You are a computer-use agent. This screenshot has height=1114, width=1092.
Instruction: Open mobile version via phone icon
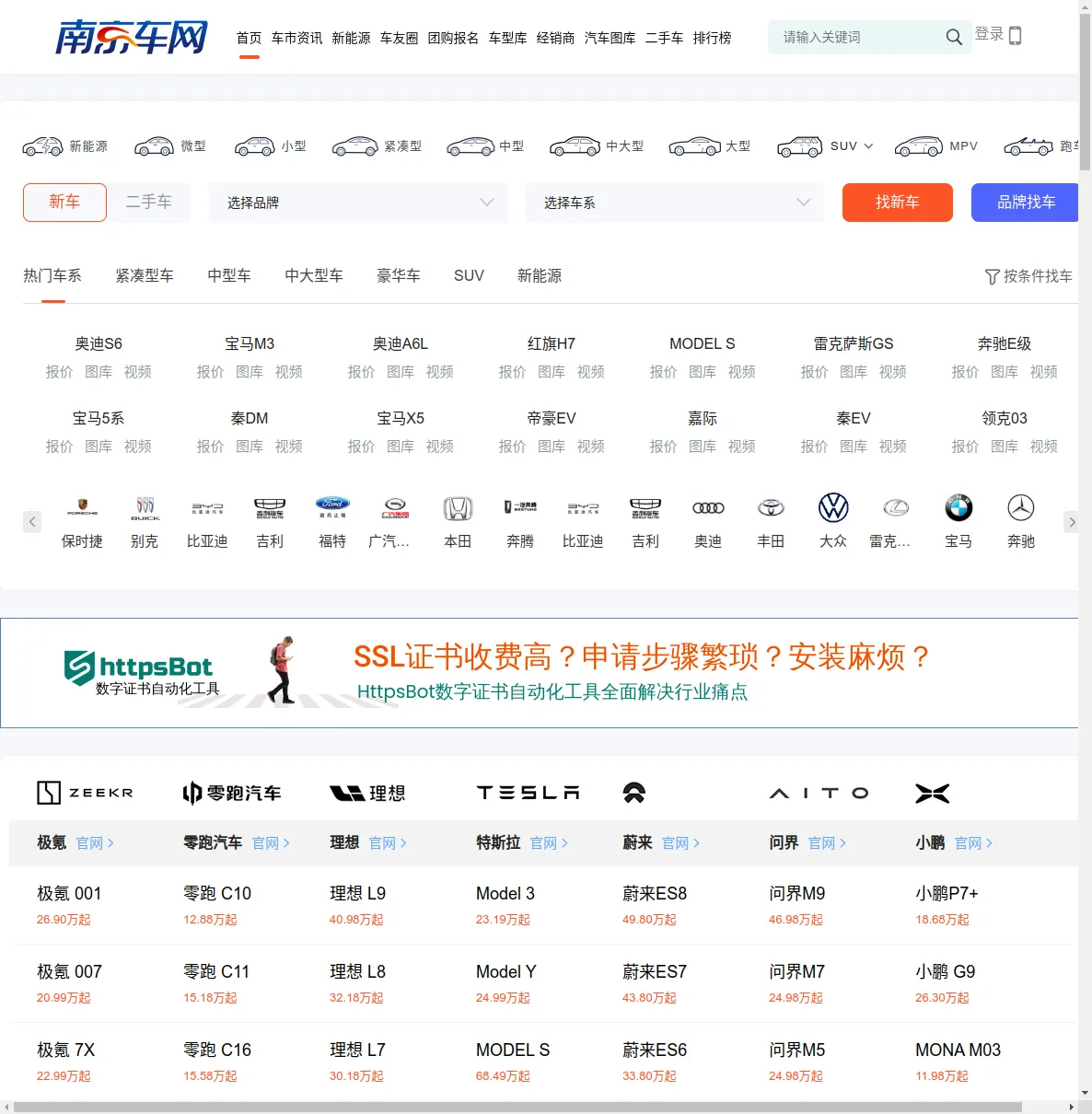pos(1016,36)
